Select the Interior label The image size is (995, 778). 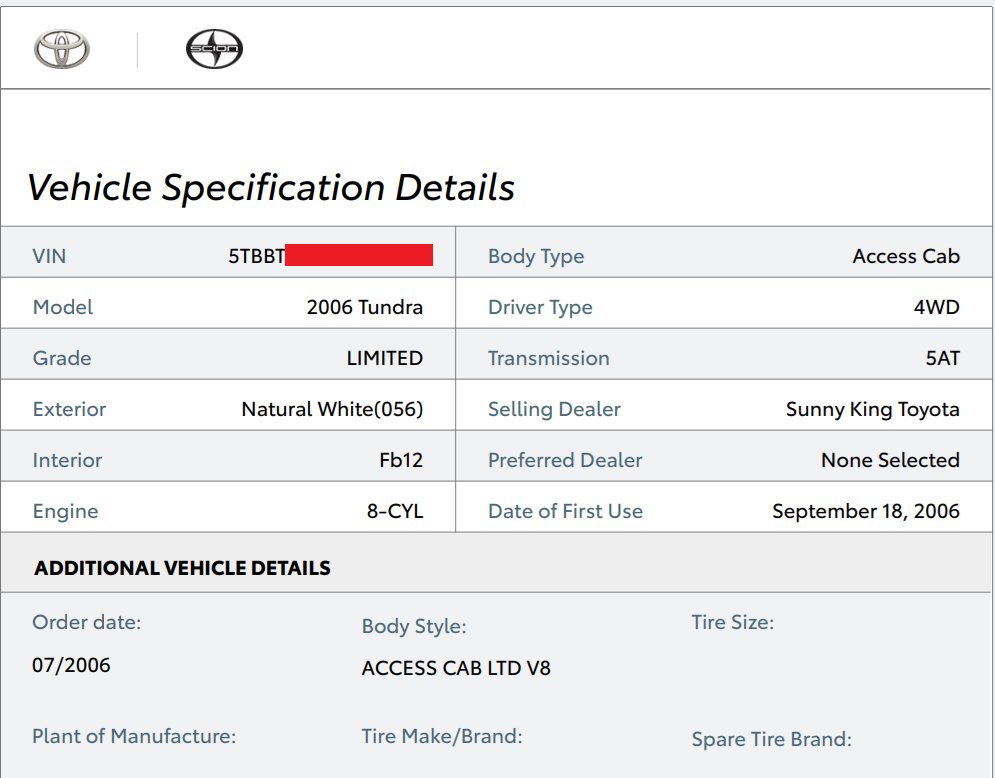67,460
